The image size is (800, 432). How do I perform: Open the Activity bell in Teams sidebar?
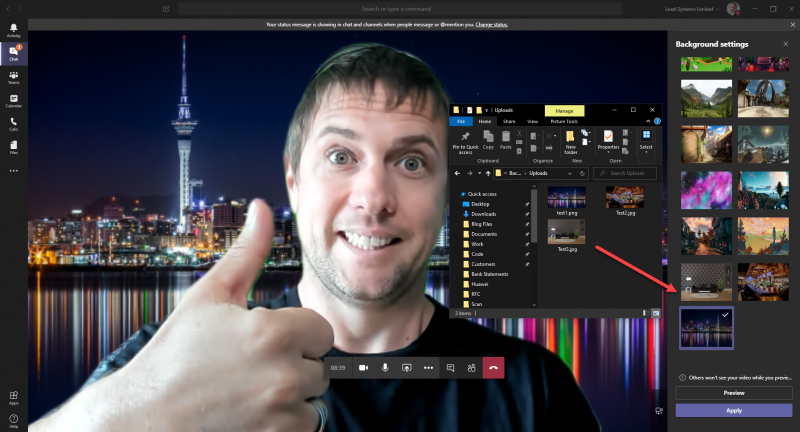[x=14, y=30]
